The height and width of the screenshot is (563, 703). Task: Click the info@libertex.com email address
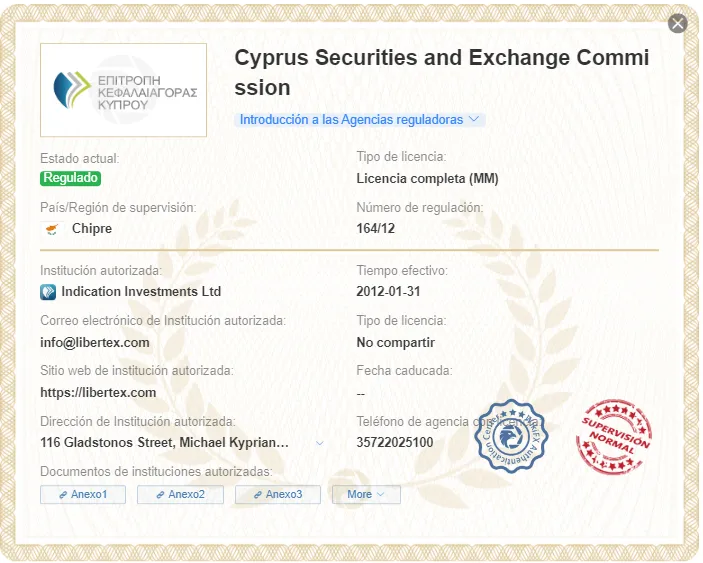point(95,342)
